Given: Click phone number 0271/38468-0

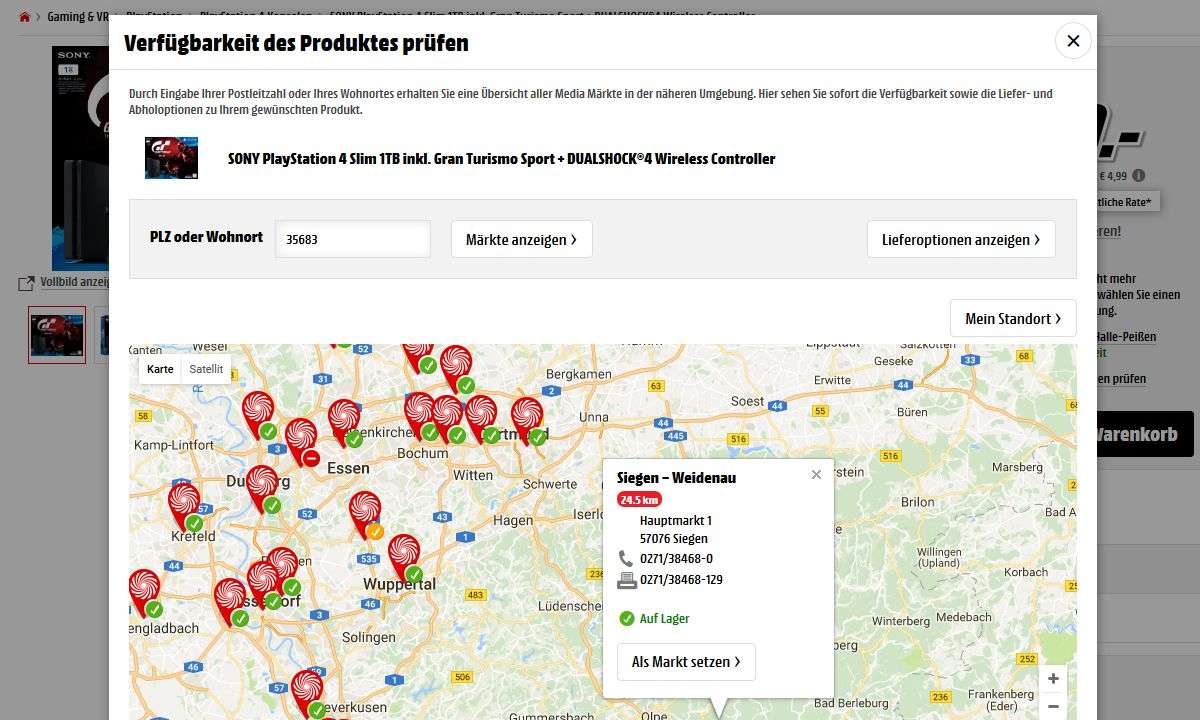Looking at the screenshot, I should click(x=677, y=559).
